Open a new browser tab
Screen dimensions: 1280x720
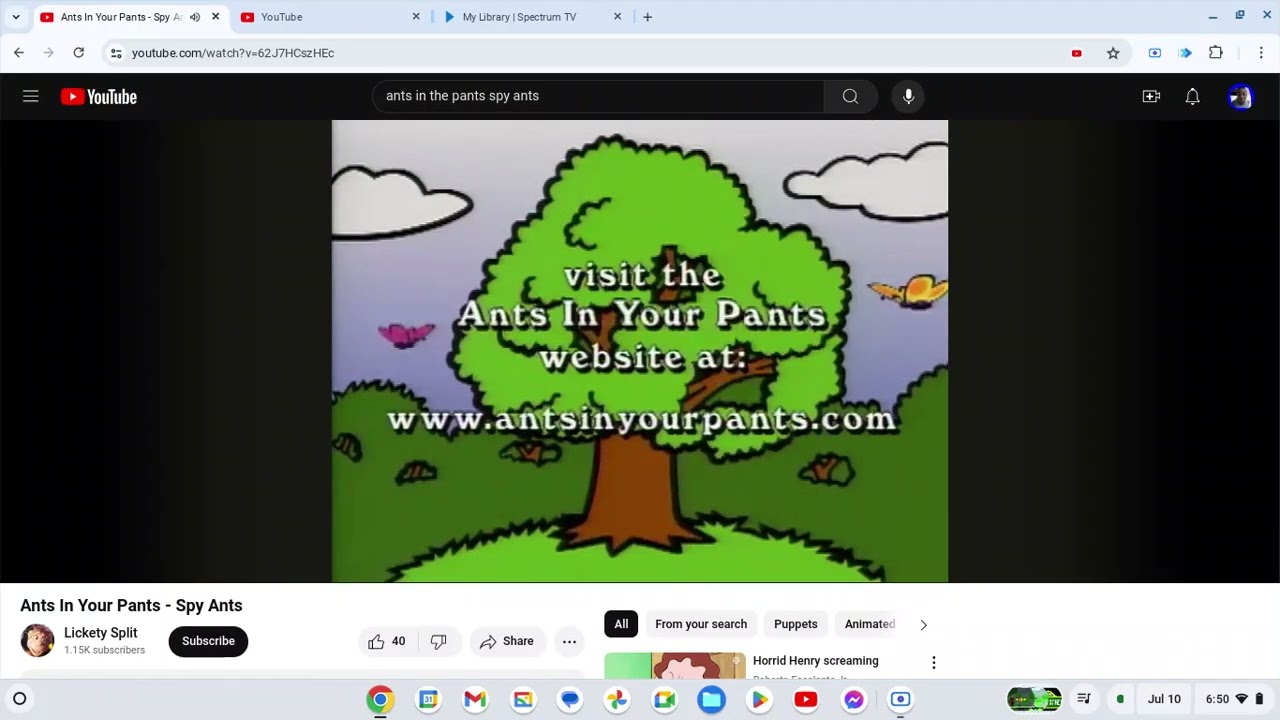pyautogui.click(x=647, y=17)
